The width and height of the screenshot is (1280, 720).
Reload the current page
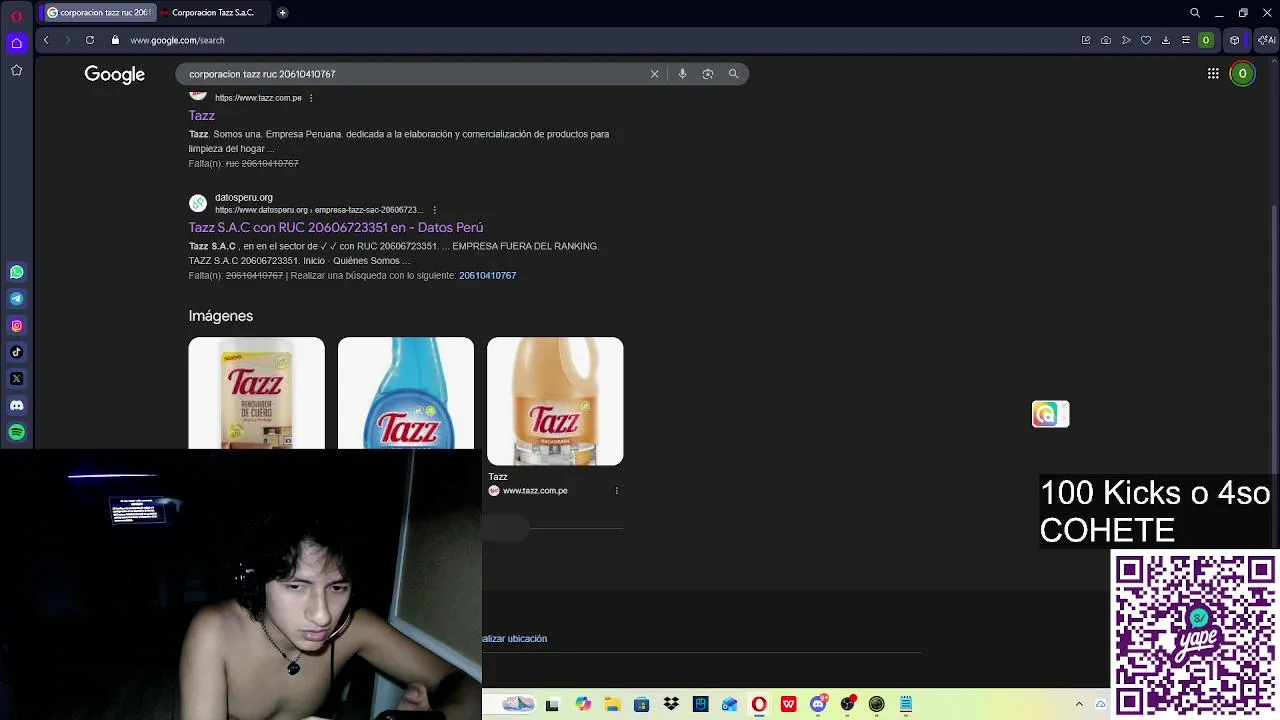90,40
